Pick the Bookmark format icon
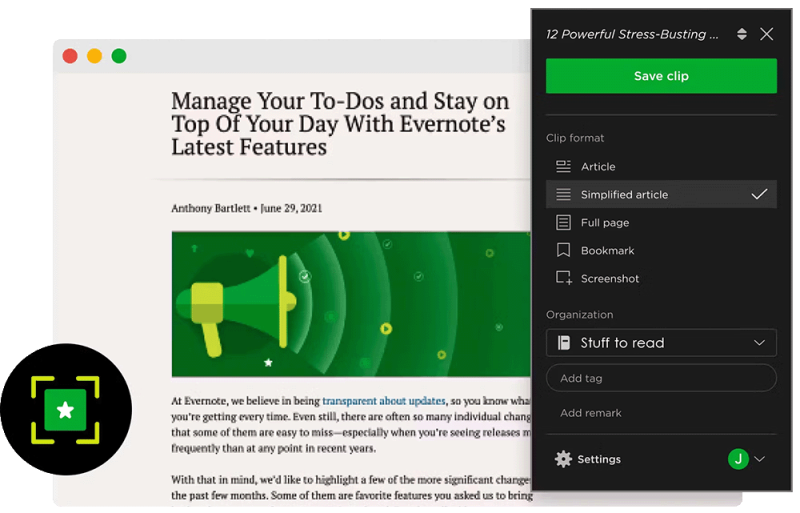Screen dimensions: 800x513 pos(563,250)
